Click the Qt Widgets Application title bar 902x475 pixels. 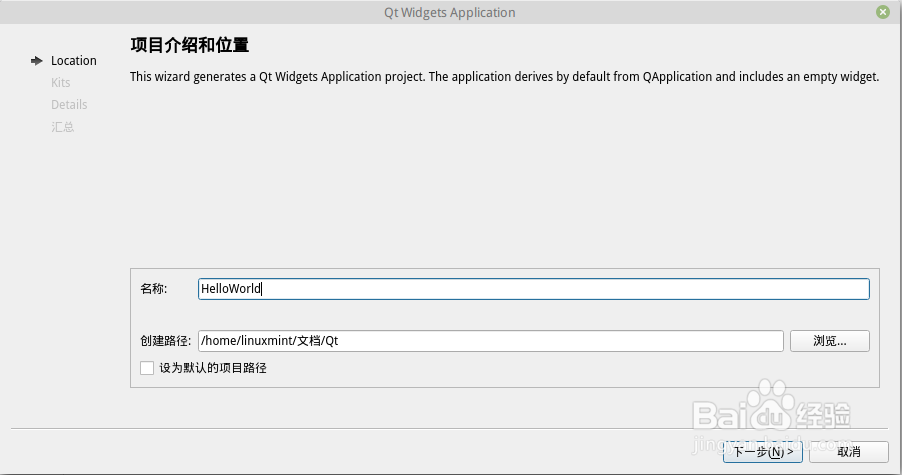point(450,12)
